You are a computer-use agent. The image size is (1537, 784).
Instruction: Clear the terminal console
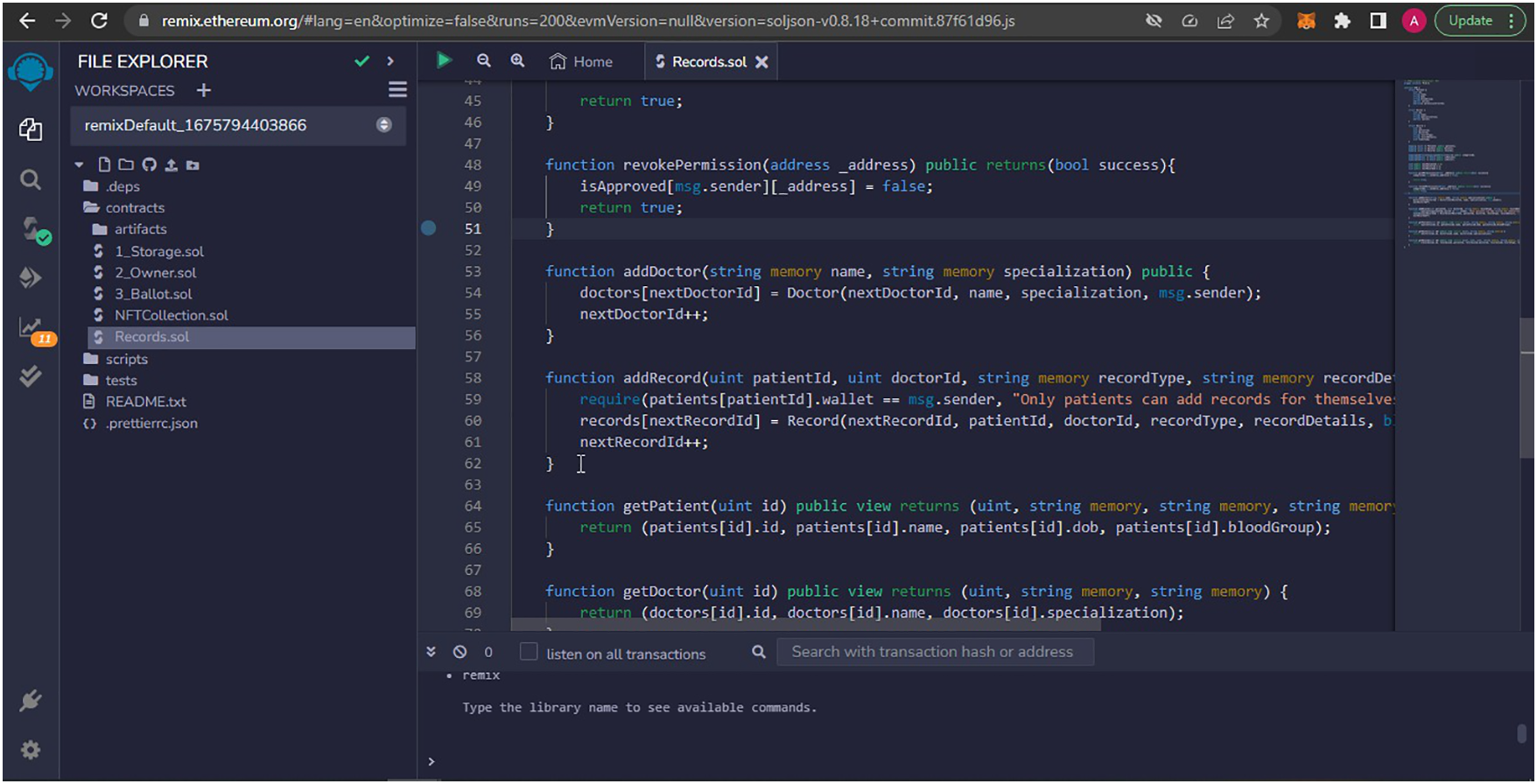tap(460, 652)
